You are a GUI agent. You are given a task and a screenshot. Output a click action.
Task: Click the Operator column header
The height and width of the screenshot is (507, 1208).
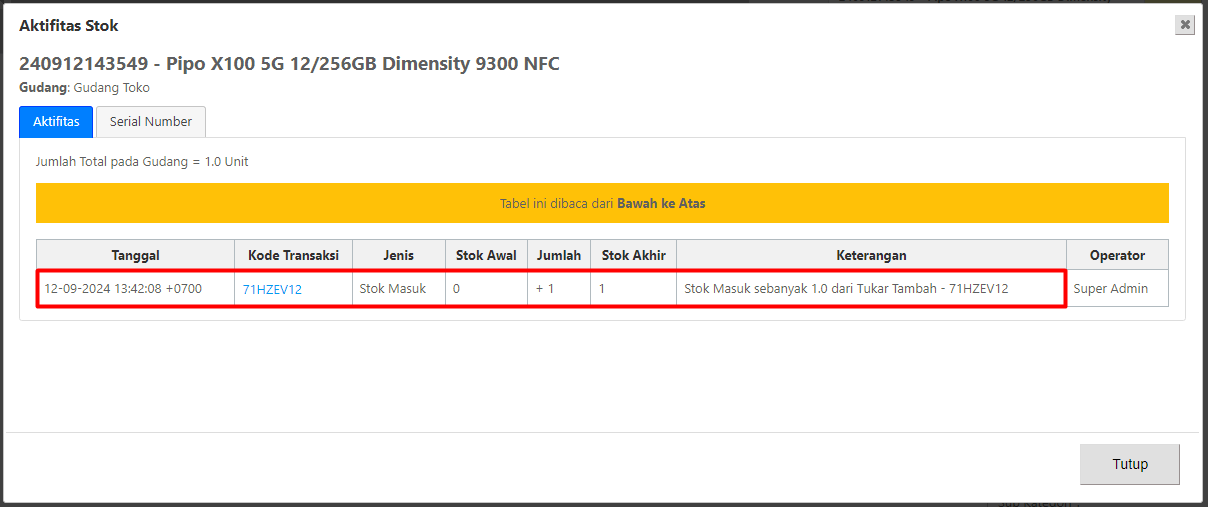click(x=1117, y=255)
